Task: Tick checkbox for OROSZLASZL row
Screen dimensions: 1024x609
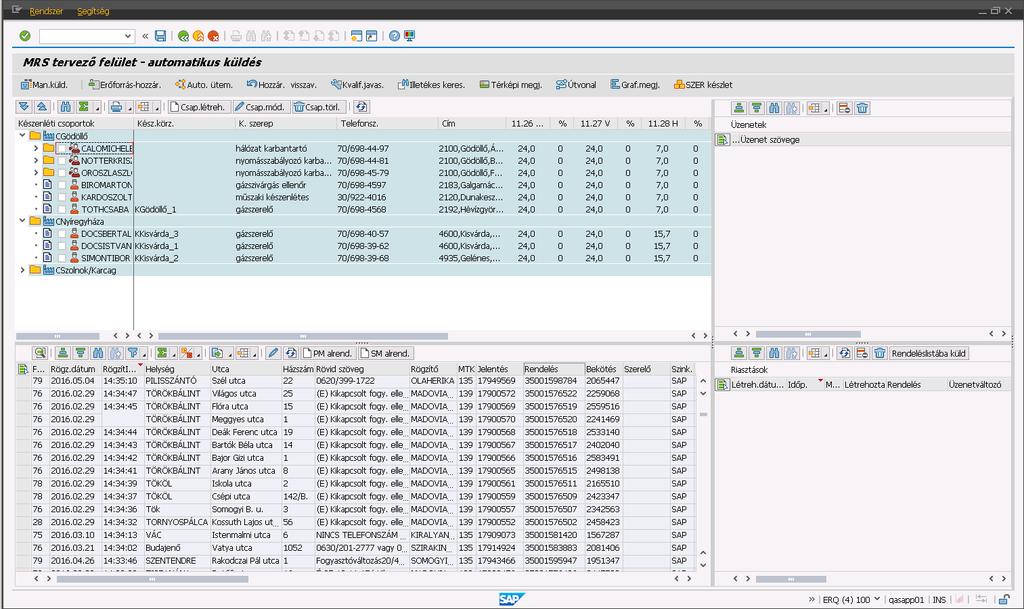Action: (x=62, y=173)
